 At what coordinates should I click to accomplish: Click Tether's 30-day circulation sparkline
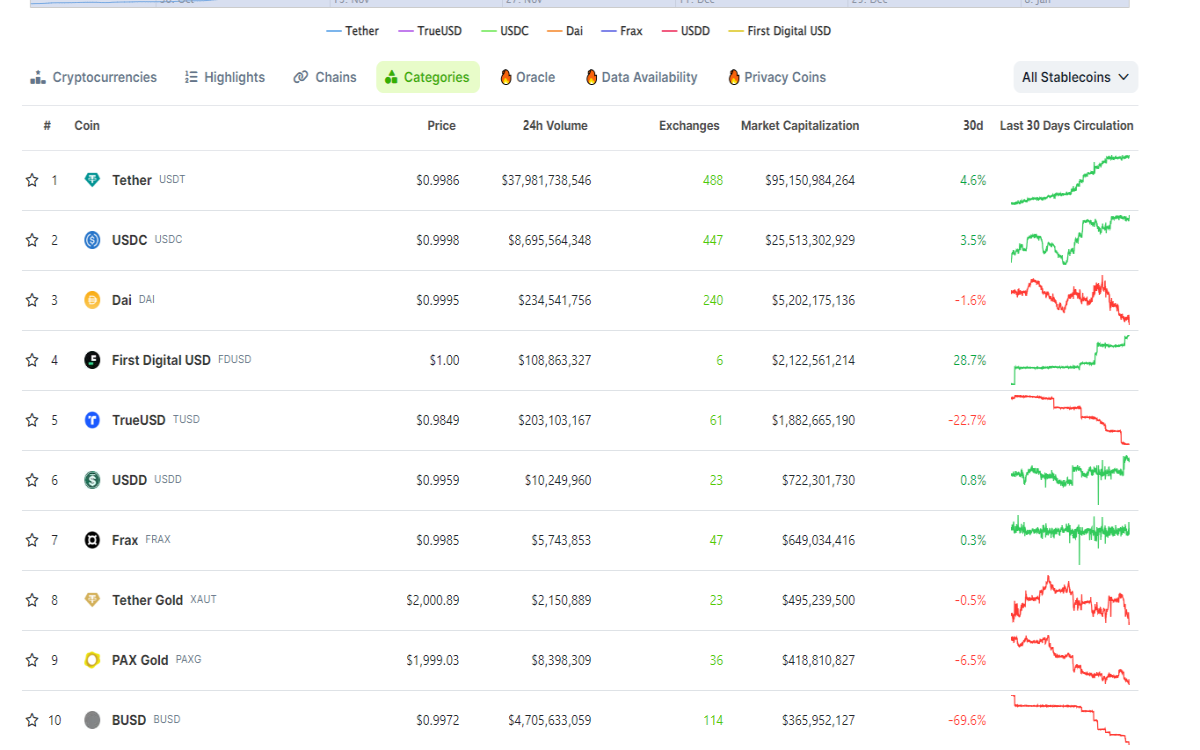[1070, 180]
